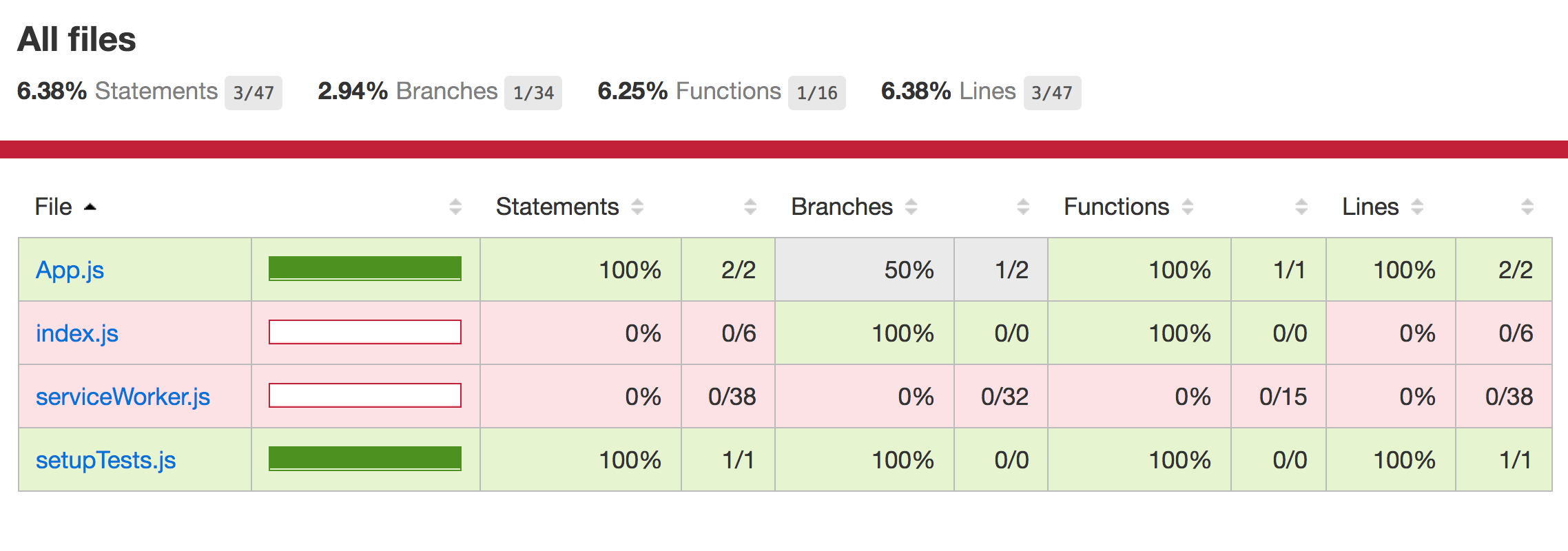Click sort icon at right of Statements fraction column
Screen dimensions: 1568x551
pyautogui.click(x=750, y=207)
